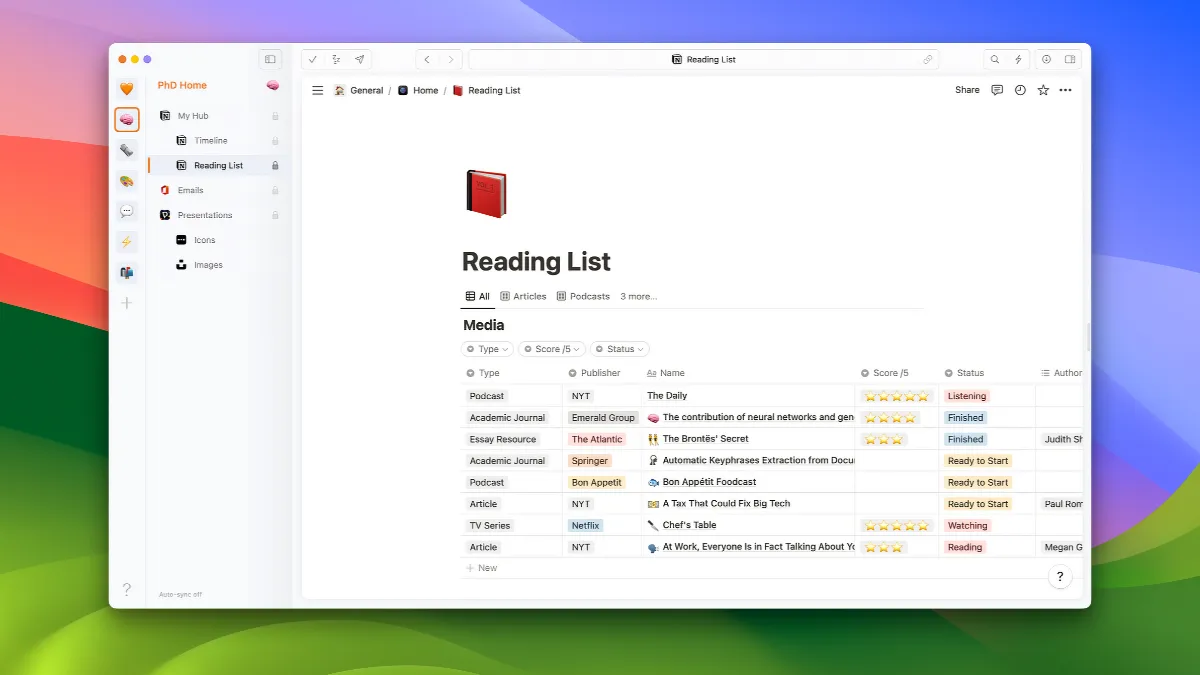The height and width of the screenshot is (675, 1200).
Task: Expand the Type filter dropdown
Action: [487, 349]
